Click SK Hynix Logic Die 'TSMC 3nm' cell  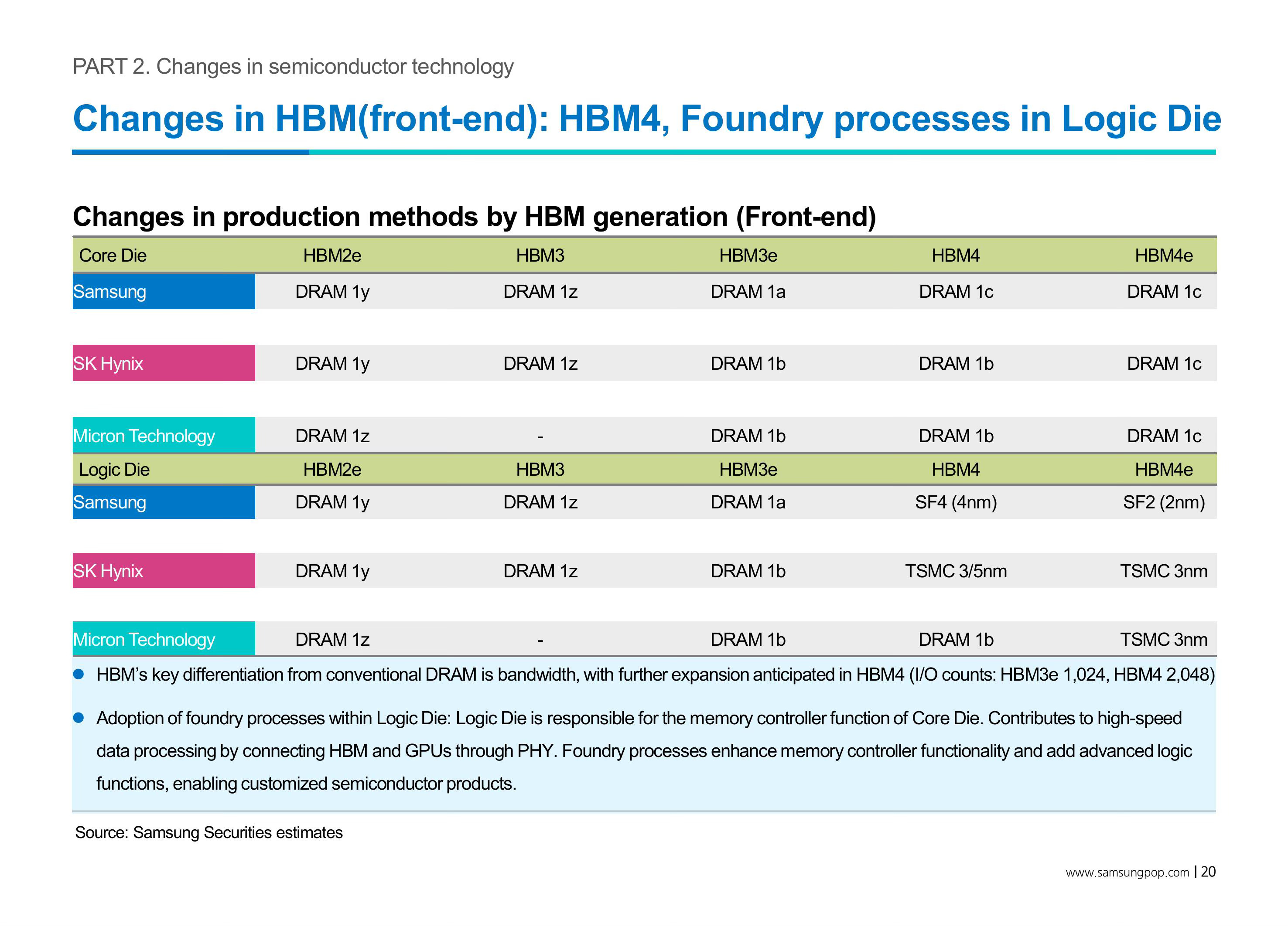[x=1164, y=571]
